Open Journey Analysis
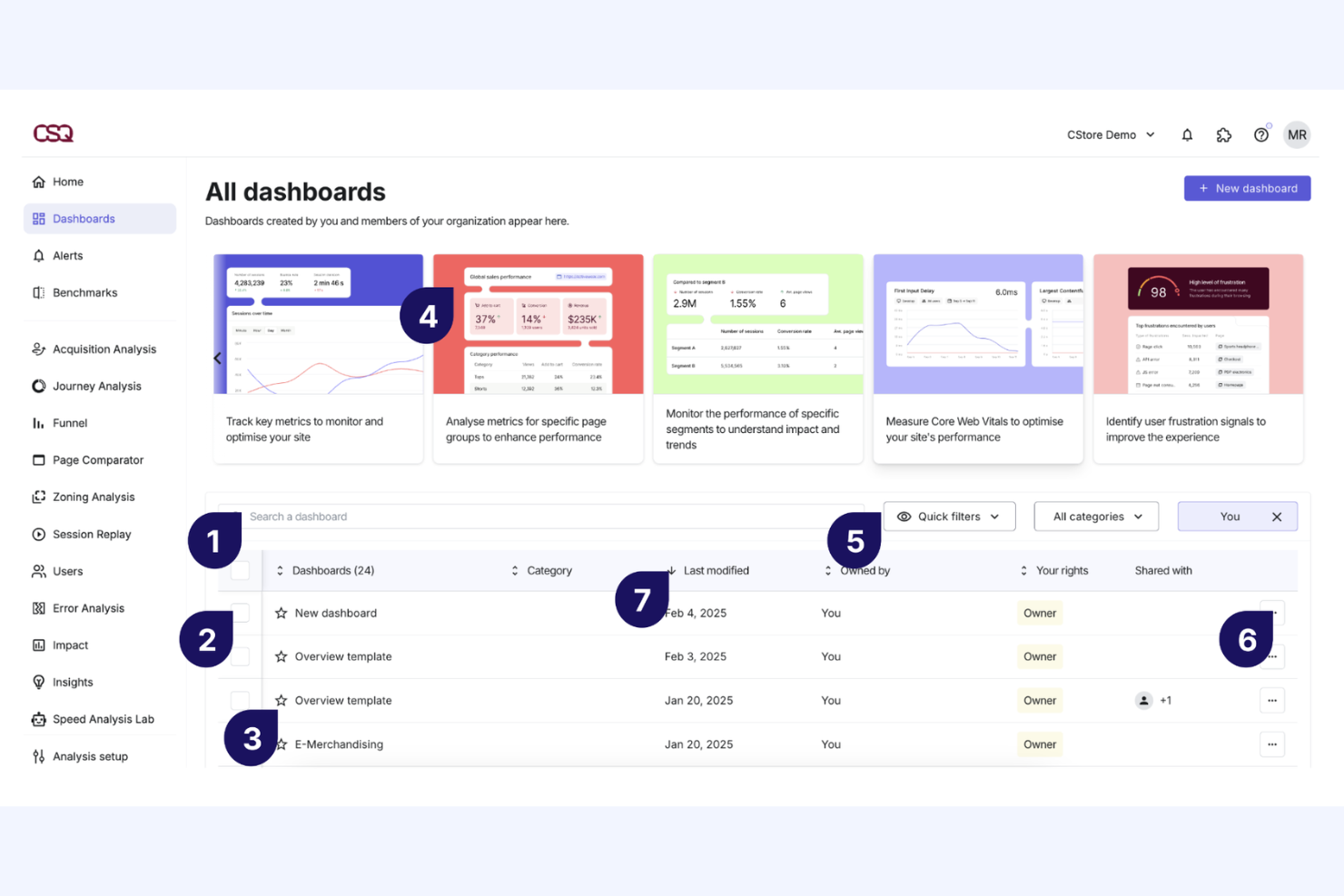1344x896 pixels. [96, 386]
